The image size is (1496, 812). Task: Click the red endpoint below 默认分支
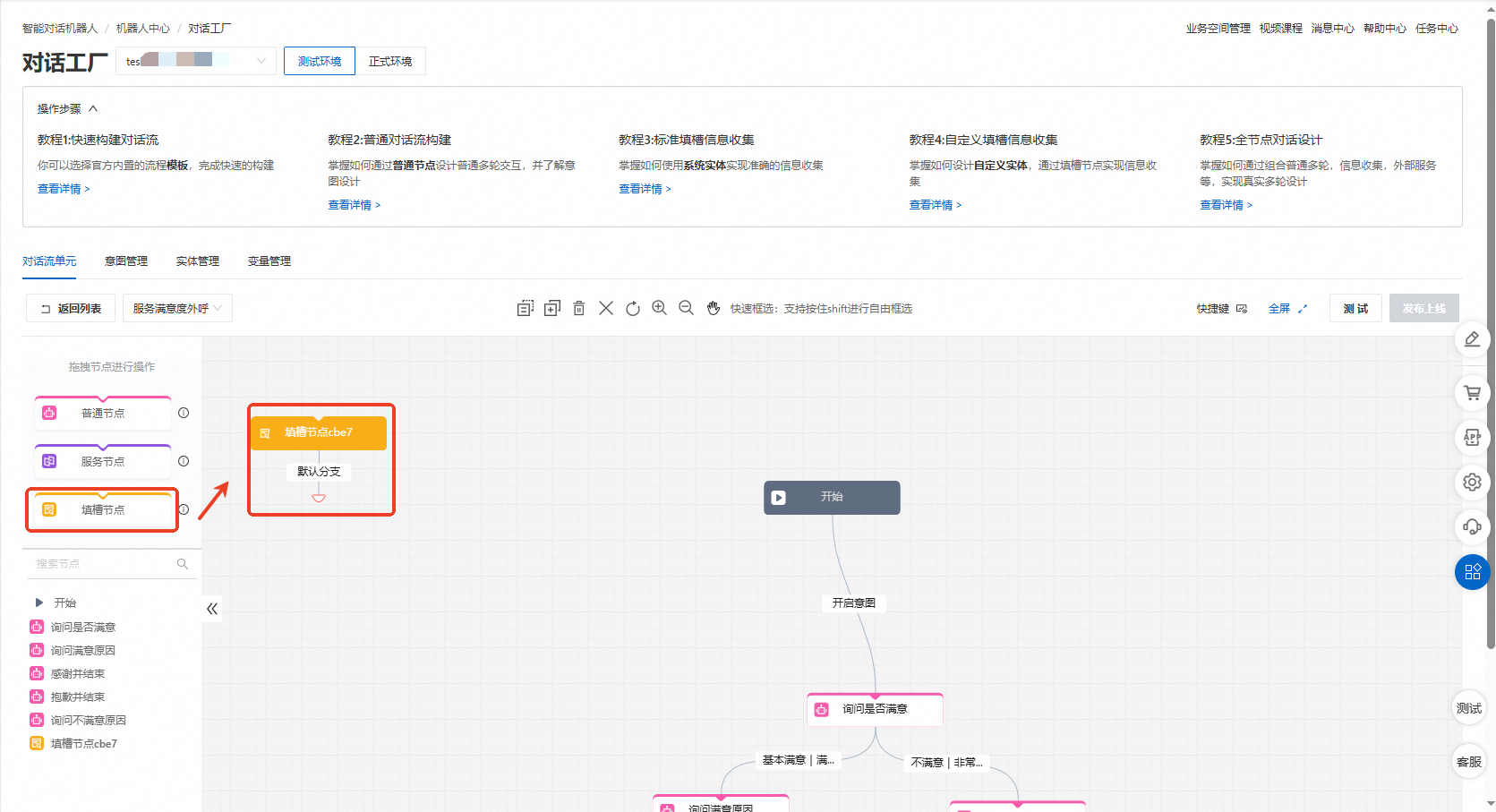[319, 498]
